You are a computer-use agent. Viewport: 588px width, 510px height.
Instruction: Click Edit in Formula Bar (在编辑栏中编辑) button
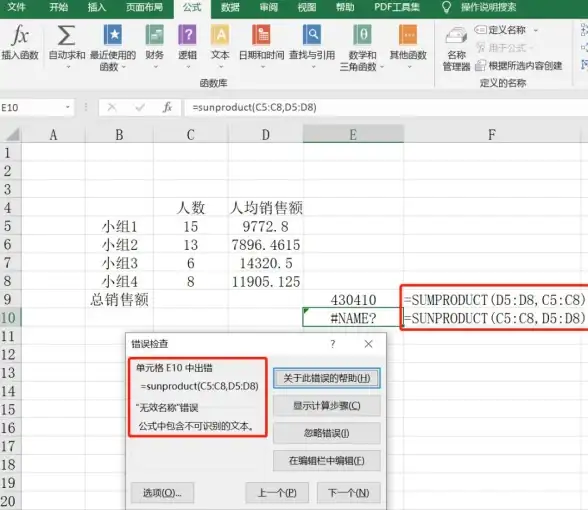pyautogui.click(x=327, y=461)
